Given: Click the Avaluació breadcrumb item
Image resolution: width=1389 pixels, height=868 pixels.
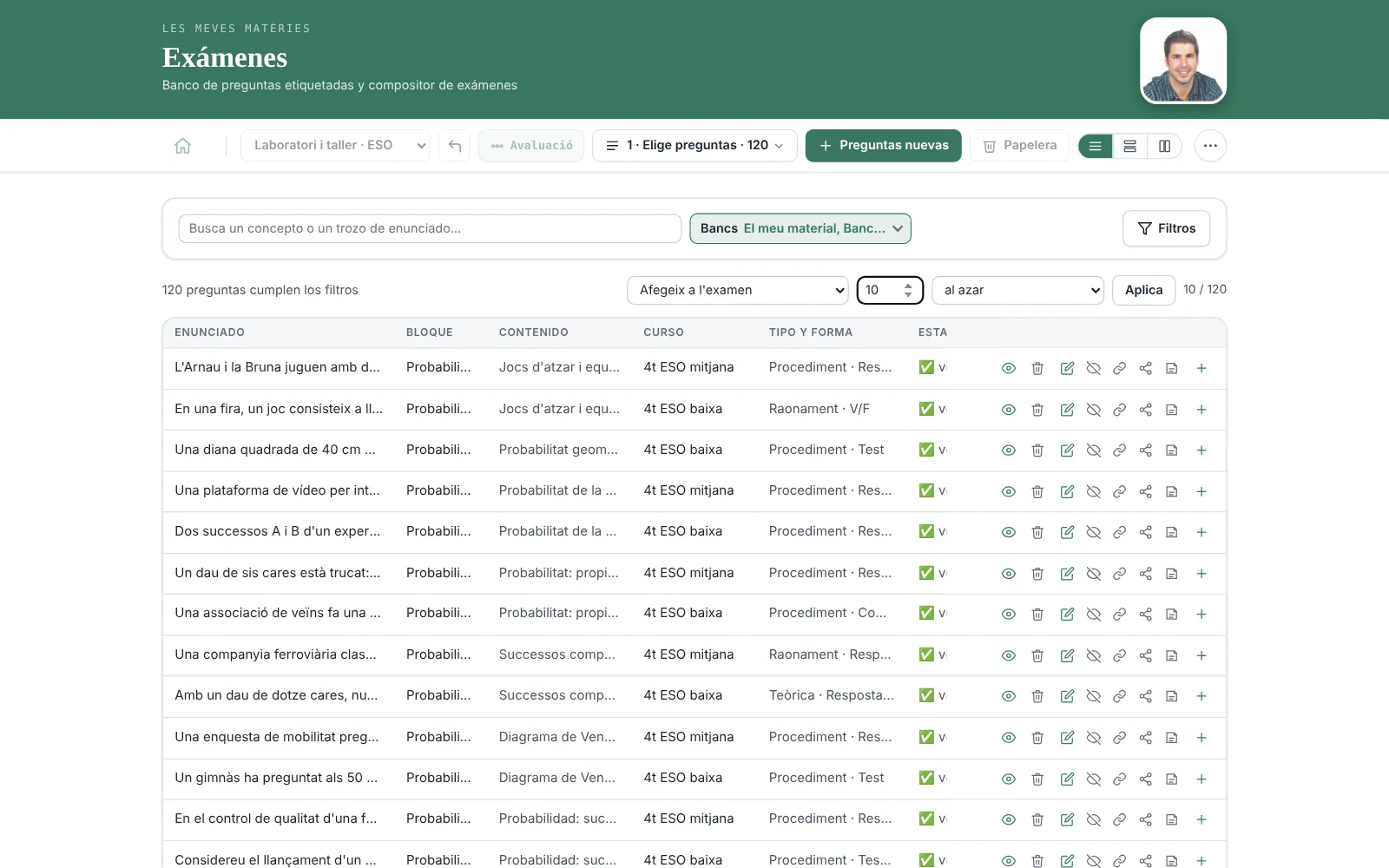Looking at the screenshot, I should (531, 146).
